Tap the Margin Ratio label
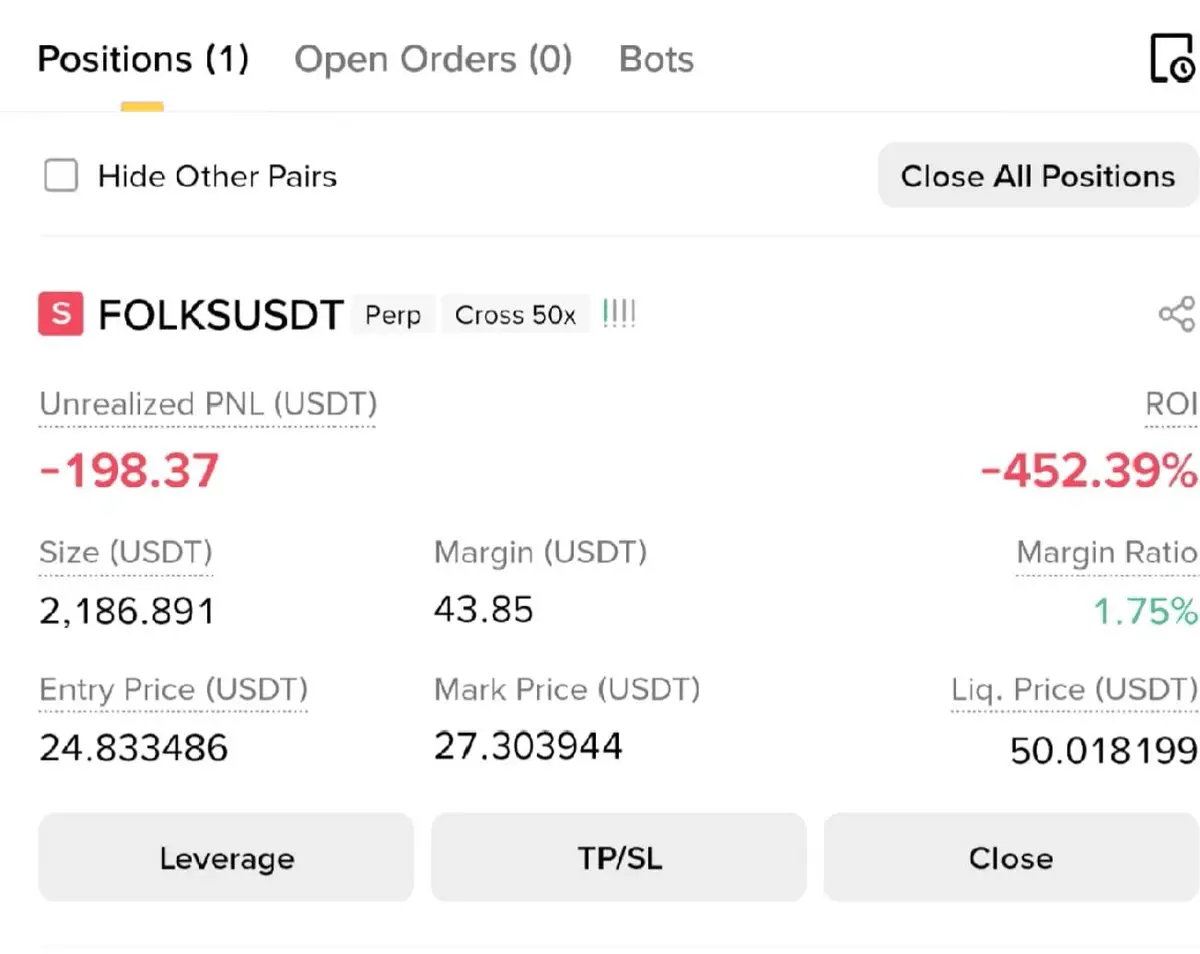 pyautogui.click(x=1106, y=553)
